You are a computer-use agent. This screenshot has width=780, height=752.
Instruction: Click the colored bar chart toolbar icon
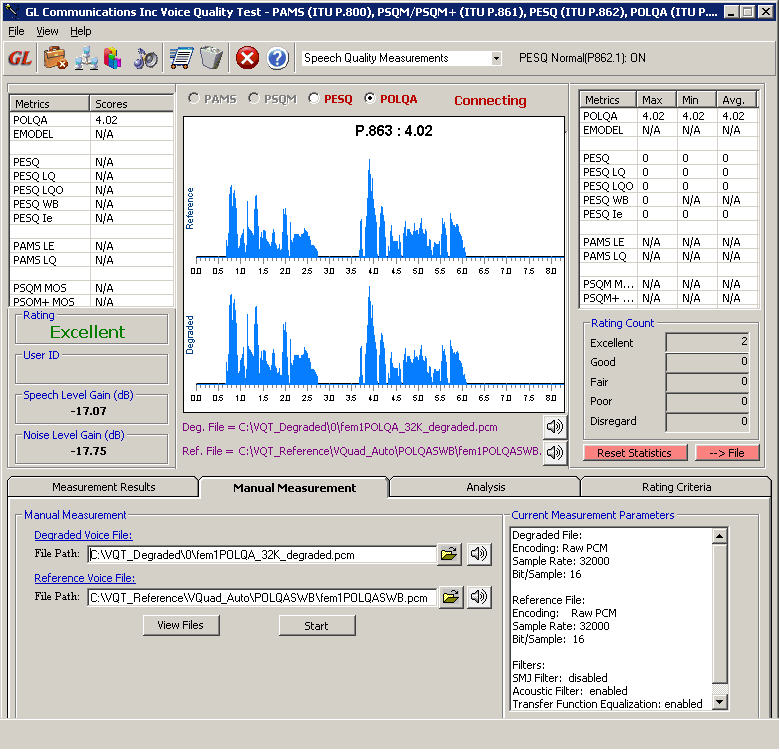click(x=113, y=58)
